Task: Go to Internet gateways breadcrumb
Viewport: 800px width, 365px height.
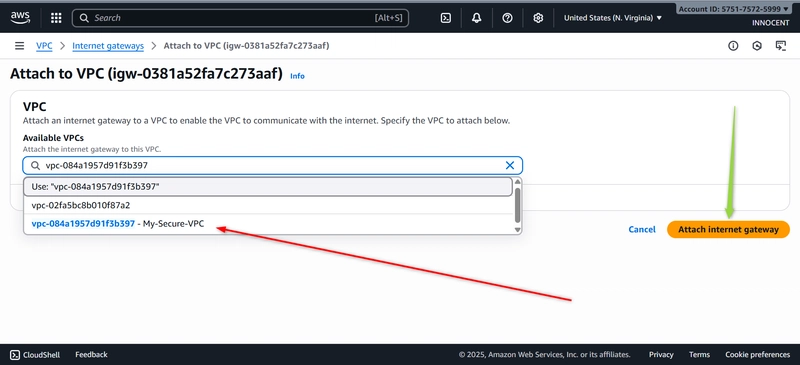Action: [108, 46]
